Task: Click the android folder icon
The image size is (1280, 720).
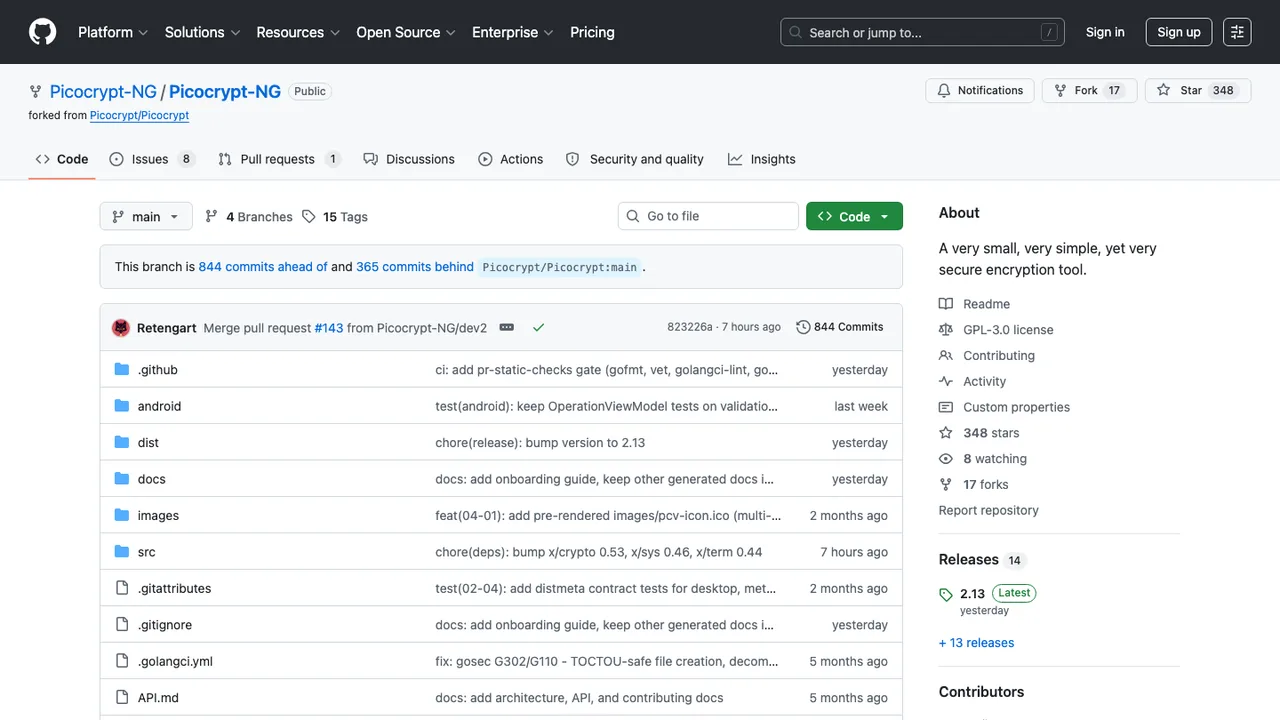Action: 122,406
